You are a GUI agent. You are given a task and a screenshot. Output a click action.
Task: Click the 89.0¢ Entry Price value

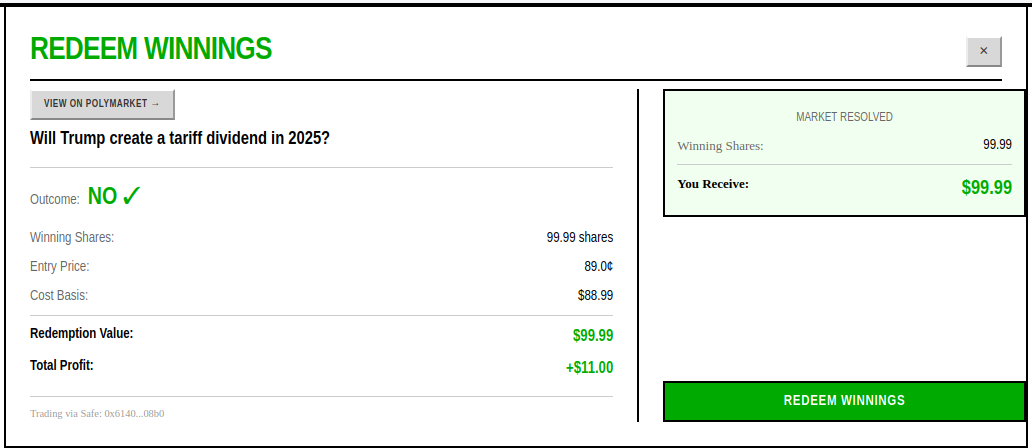coord(597,267)
